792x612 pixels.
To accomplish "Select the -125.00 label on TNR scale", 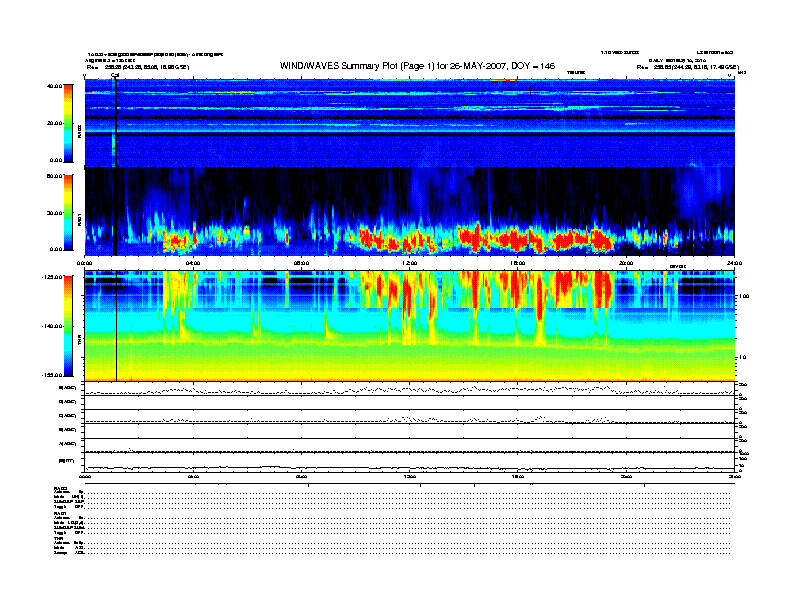I will [53, 277].
